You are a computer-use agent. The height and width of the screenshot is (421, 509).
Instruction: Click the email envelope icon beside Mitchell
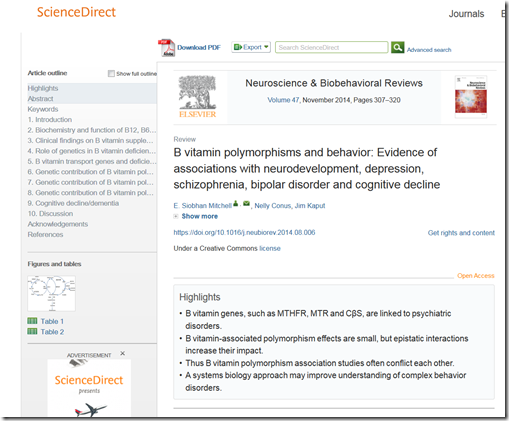point(246,203)
